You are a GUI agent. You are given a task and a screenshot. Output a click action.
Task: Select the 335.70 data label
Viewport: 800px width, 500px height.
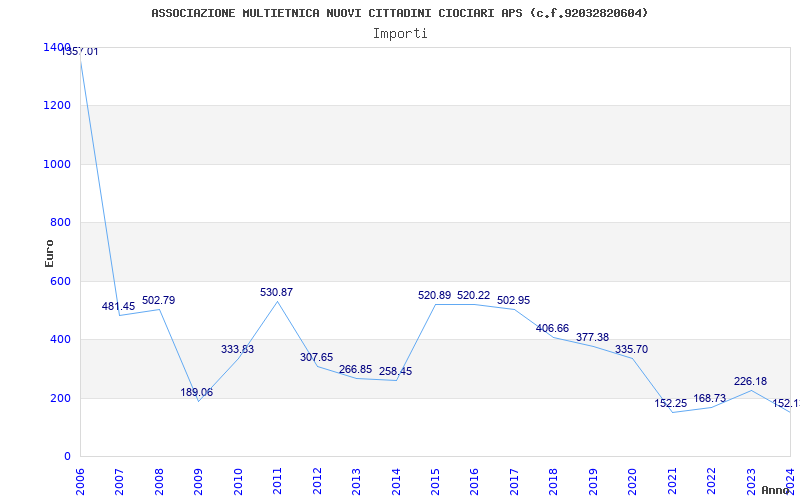(632, 349)
